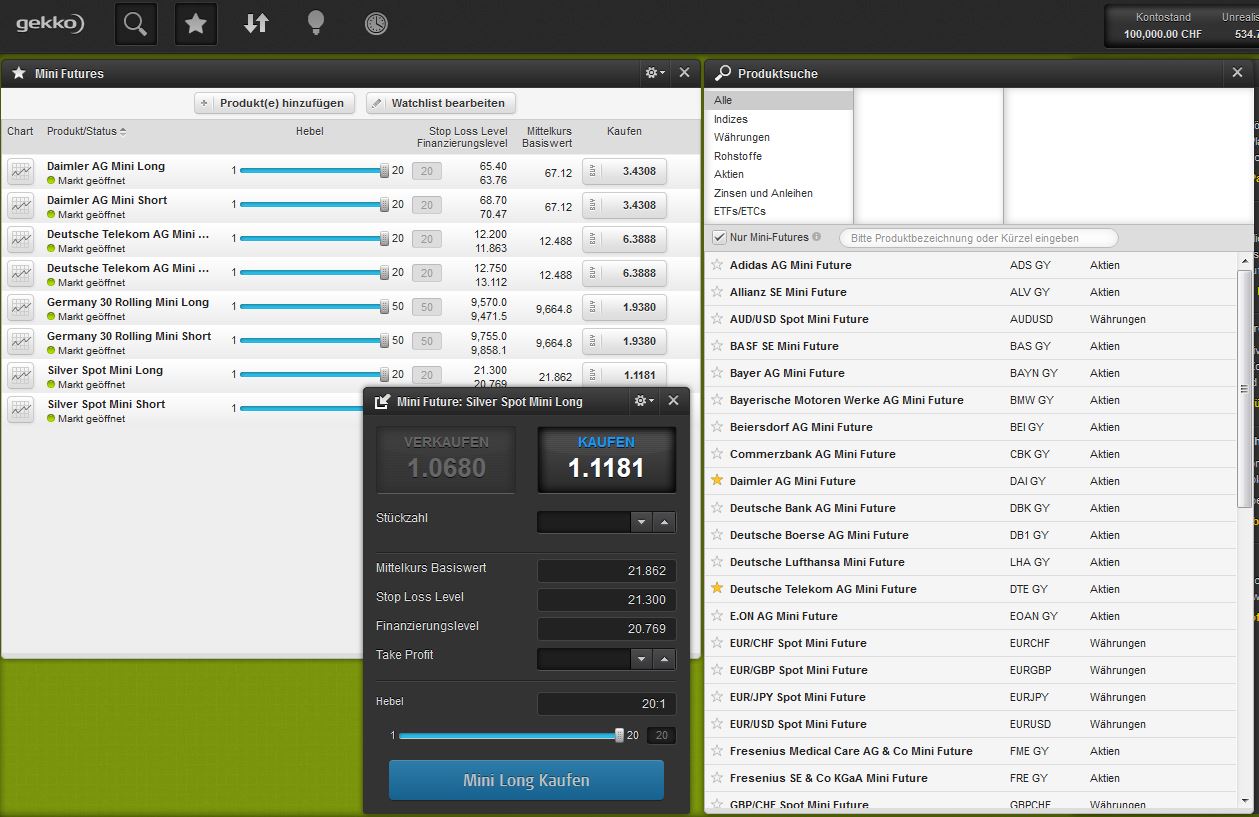This screenshot has width=1259, height=817.
Task: Unstar the Daimler AG Mini Future
Action: (x=717, y=481)
